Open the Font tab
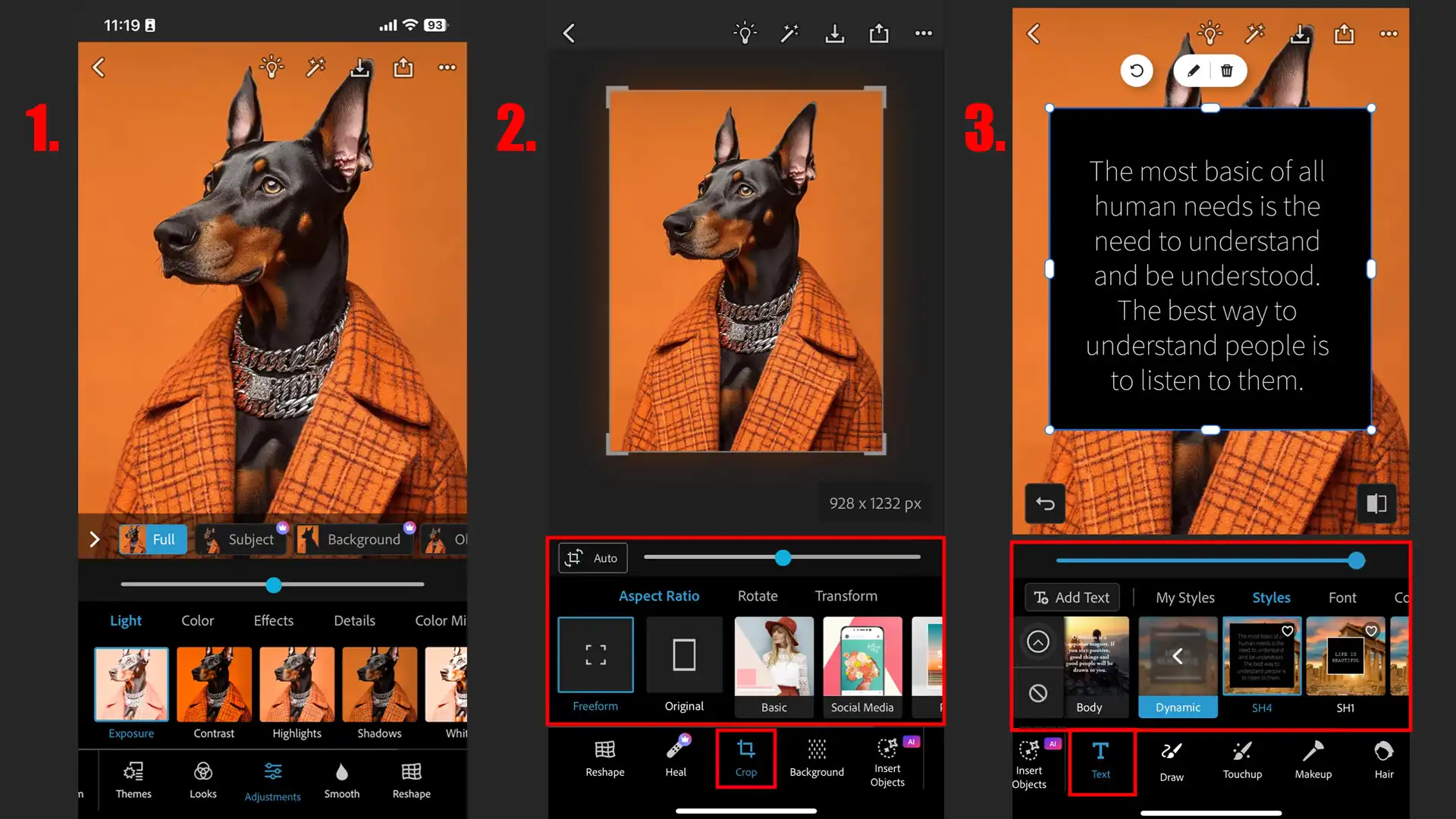 coord(1341,598)
